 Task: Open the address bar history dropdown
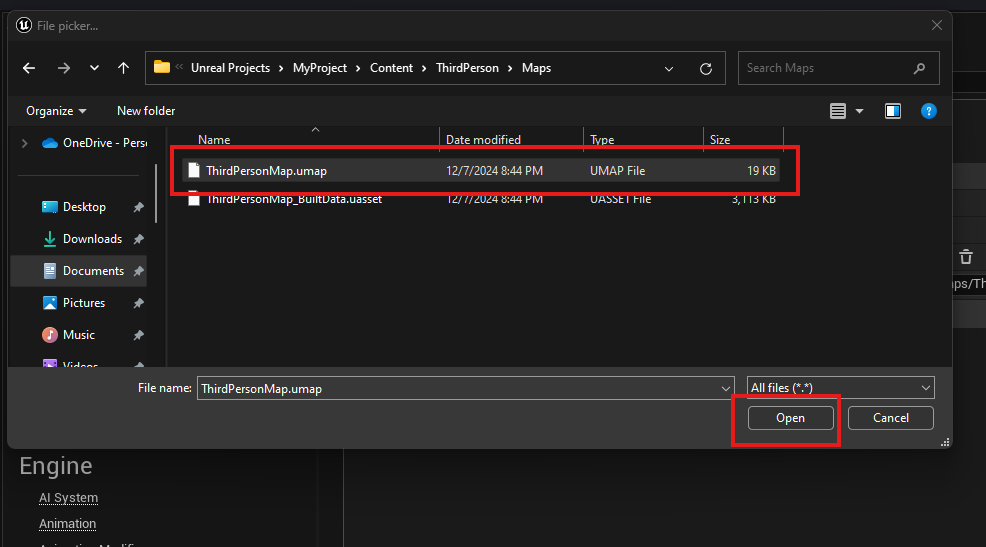coord(669,68)
